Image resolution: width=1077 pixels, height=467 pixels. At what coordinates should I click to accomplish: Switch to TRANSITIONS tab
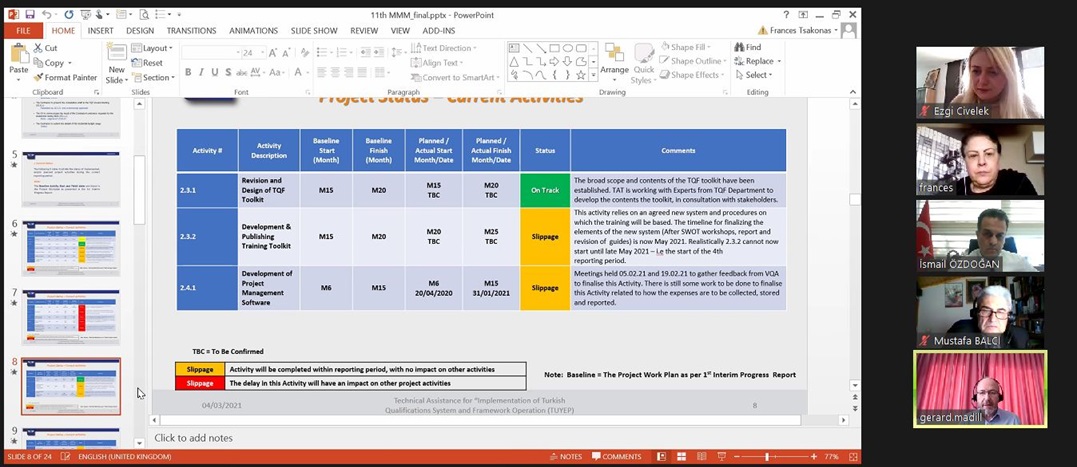(192, 31)
